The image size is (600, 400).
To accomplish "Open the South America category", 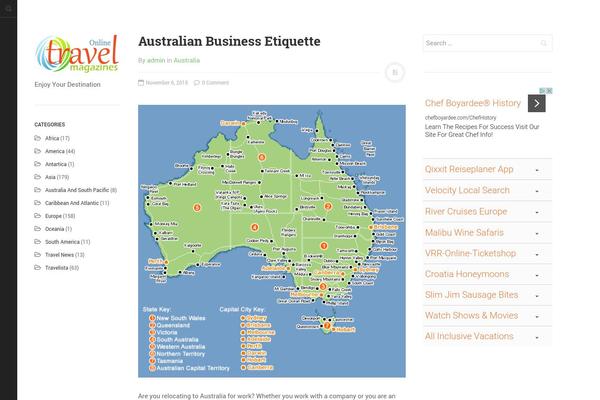I will (62, 242).
